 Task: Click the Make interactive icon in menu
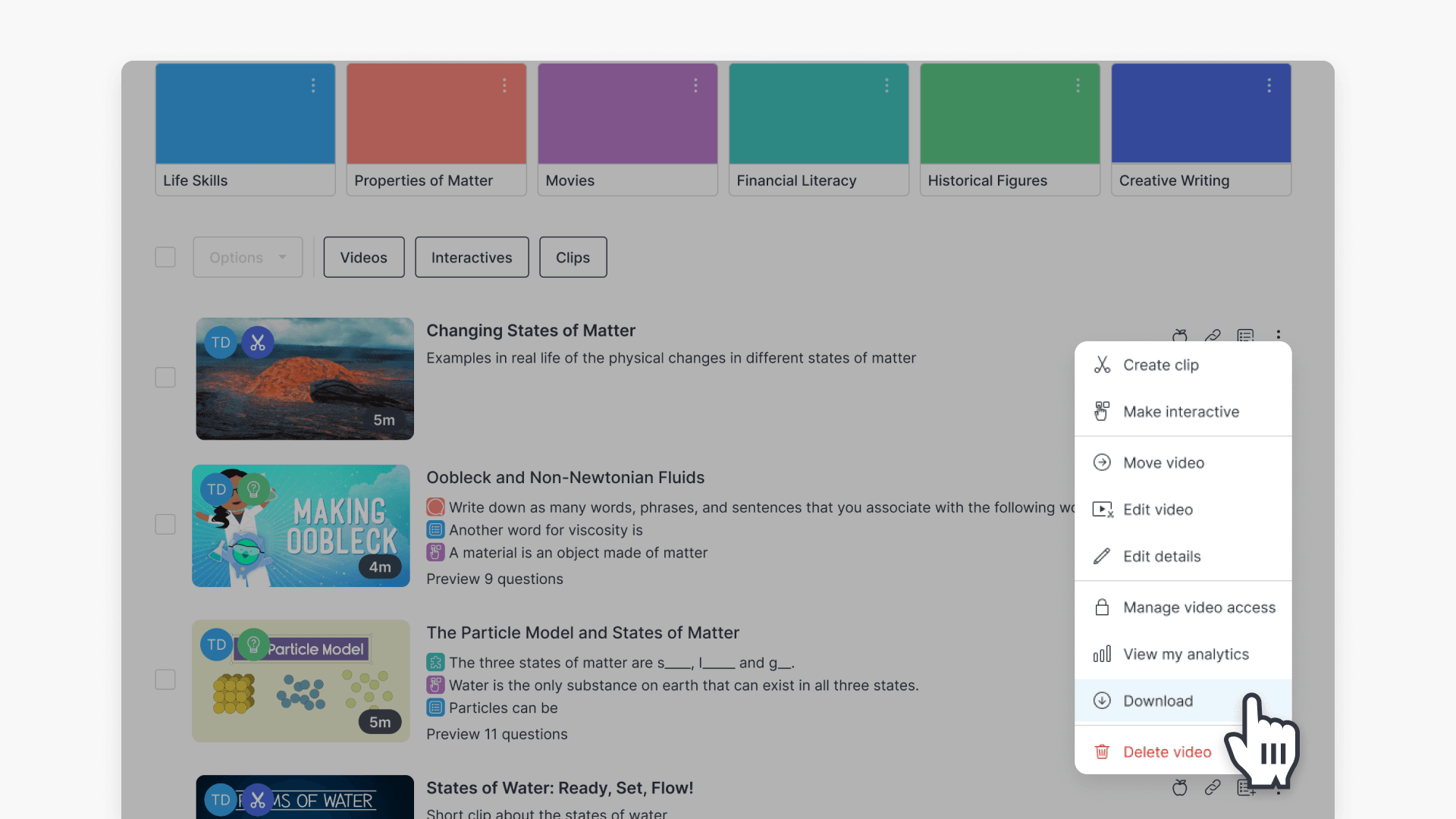coord(1102,412)
